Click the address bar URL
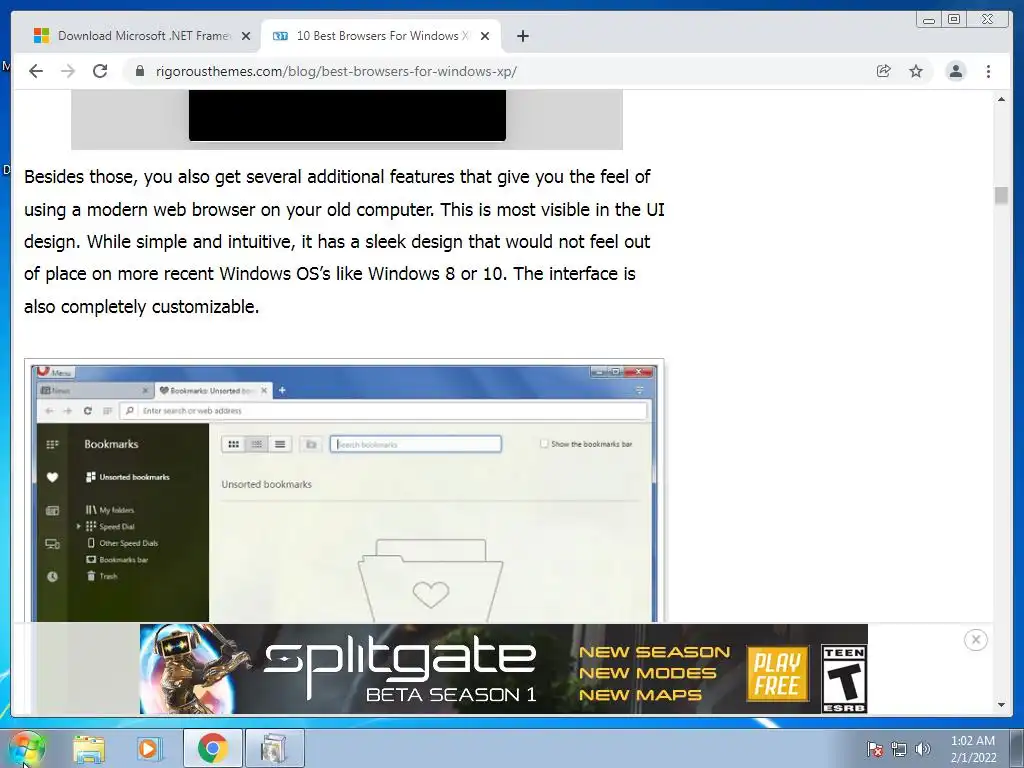1024x768 pixels. click(336, 71)
